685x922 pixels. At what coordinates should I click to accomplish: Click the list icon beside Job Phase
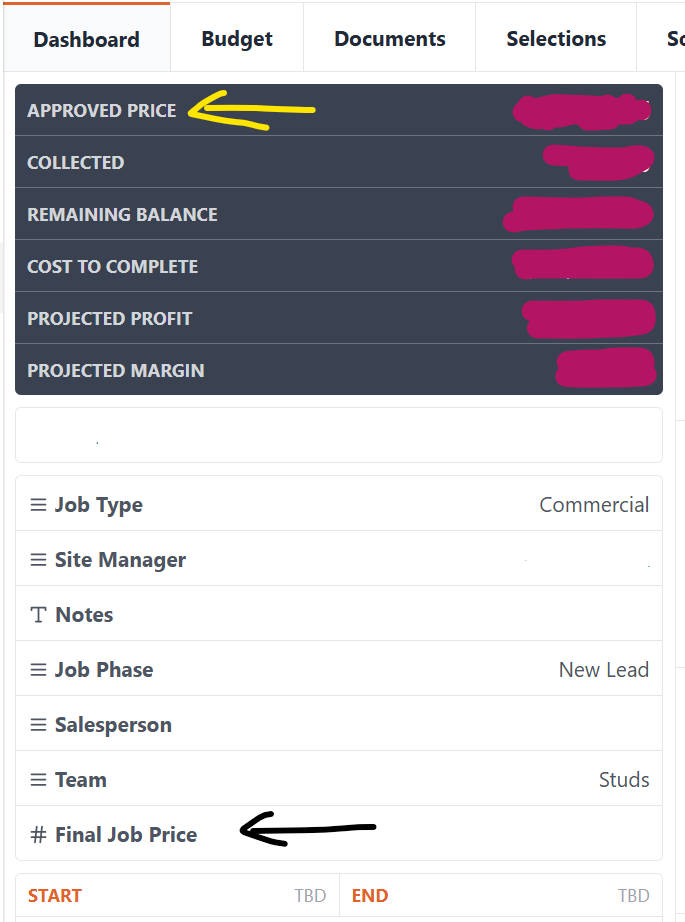38,670
